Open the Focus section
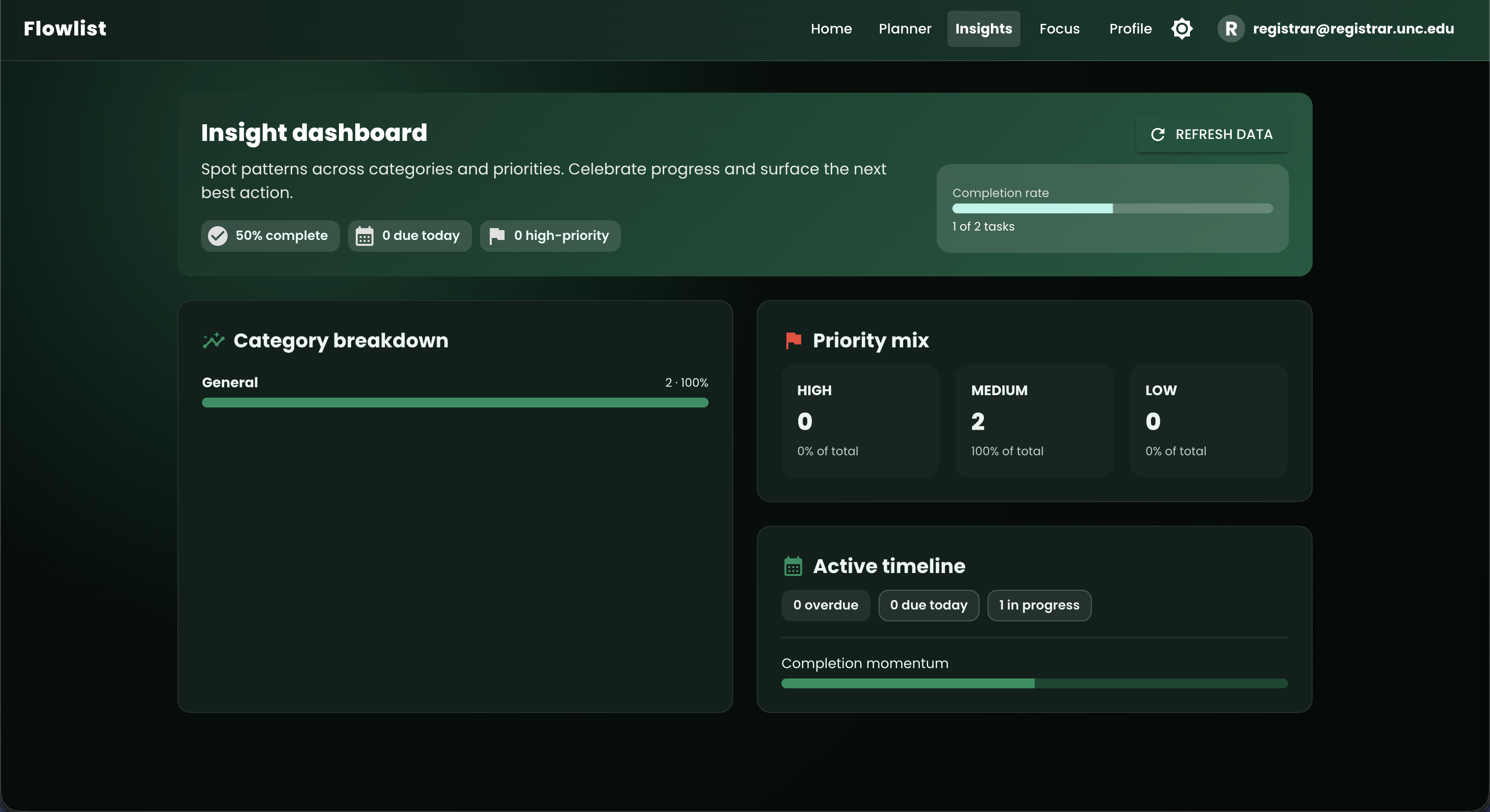1490x812 pixels. coord(1059,29)
